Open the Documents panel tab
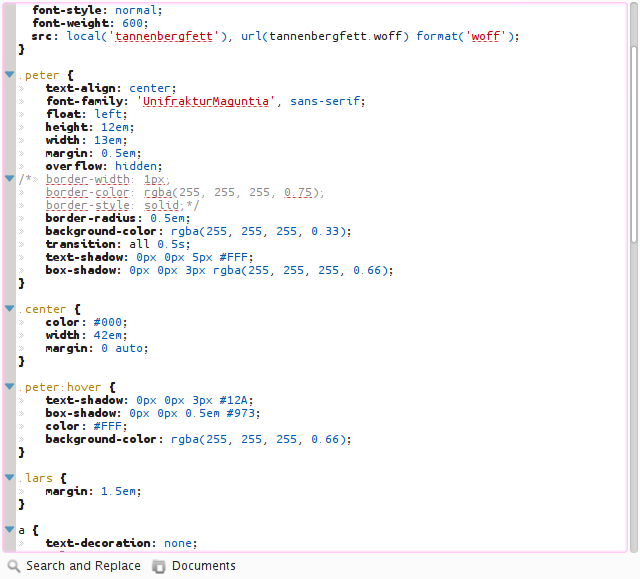The width and height of the screenshot is (640, 579). pyautogui.click(x=194, y=566)
